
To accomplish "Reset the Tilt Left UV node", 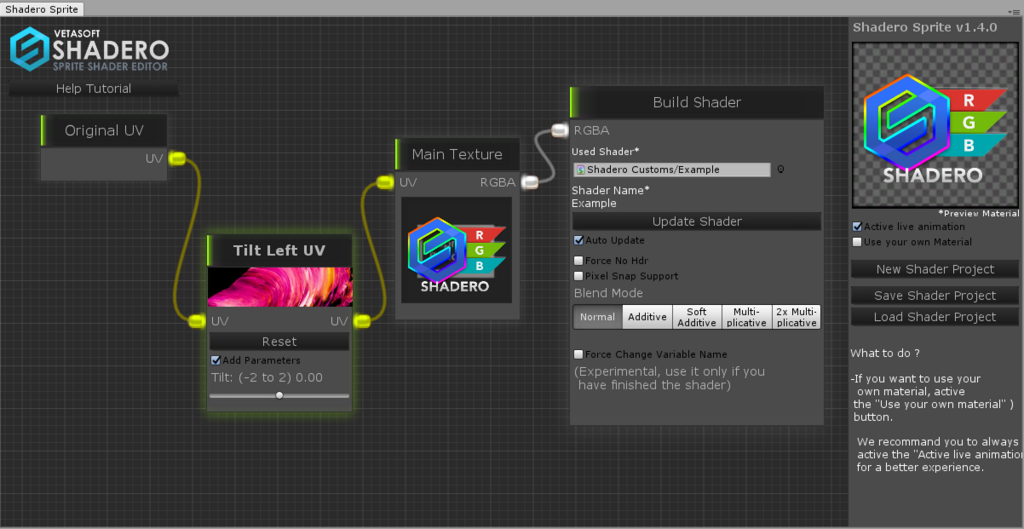I will tap(280, 342).
